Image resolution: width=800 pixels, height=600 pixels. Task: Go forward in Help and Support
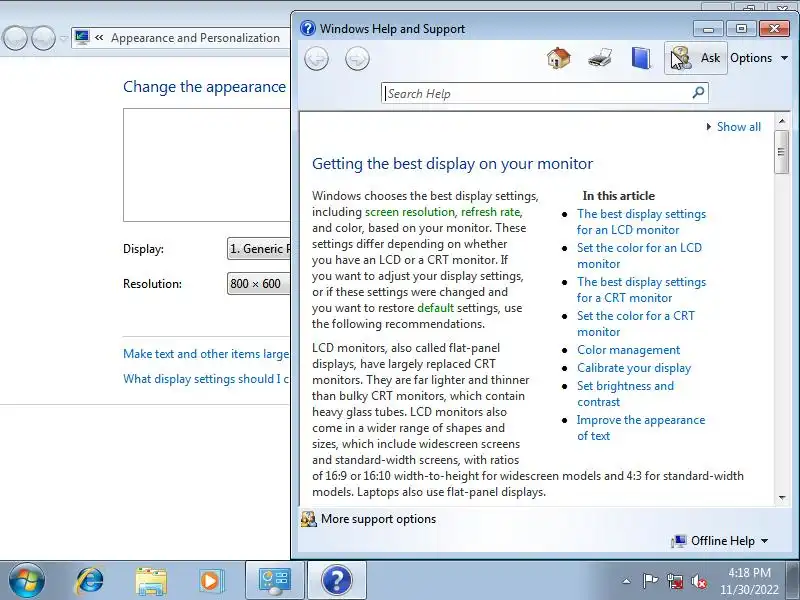(x=357, y=58)
